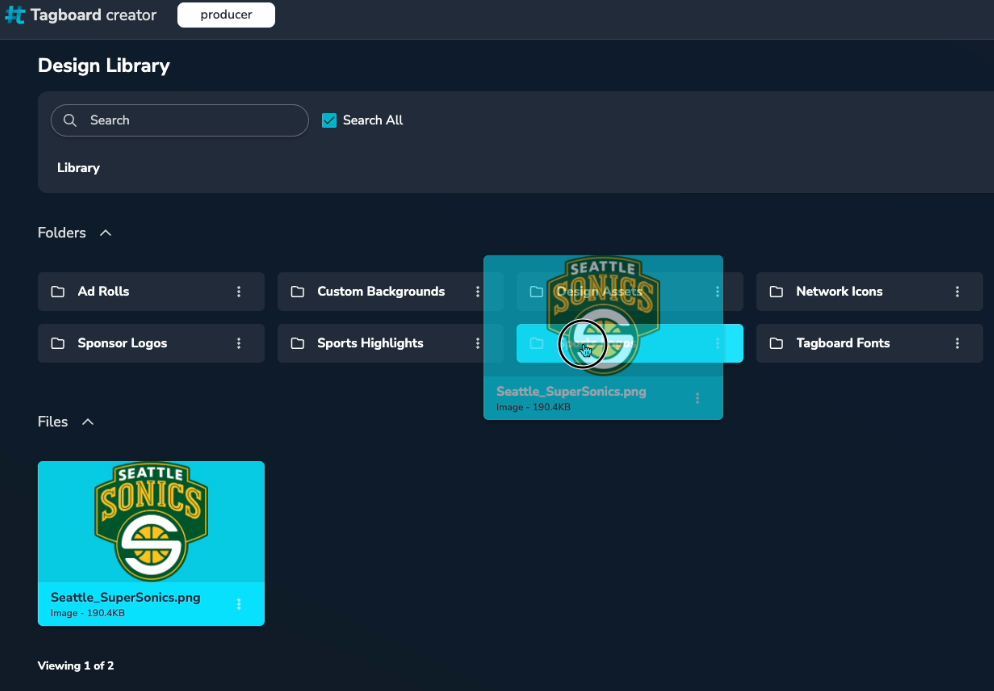The width and height of the screenshot is (994, 691).
Task: Open the Network Icons folder
Action: (x=839, y=292)
